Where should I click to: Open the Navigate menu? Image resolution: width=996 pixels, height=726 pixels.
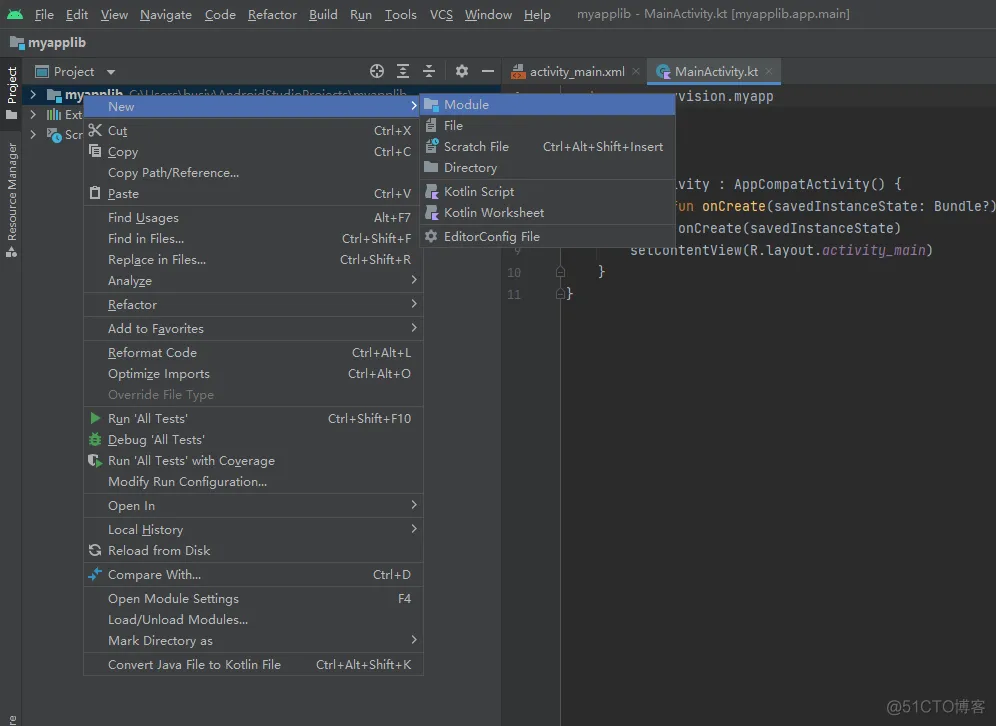(x=166, y=14)
